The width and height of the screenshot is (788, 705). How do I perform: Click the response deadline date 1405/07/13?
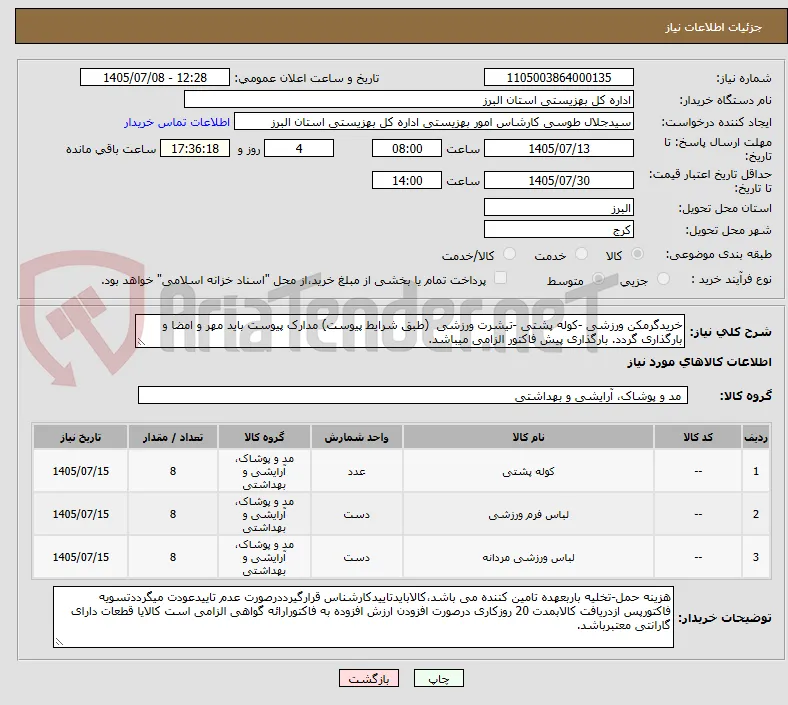coord(558,149)
